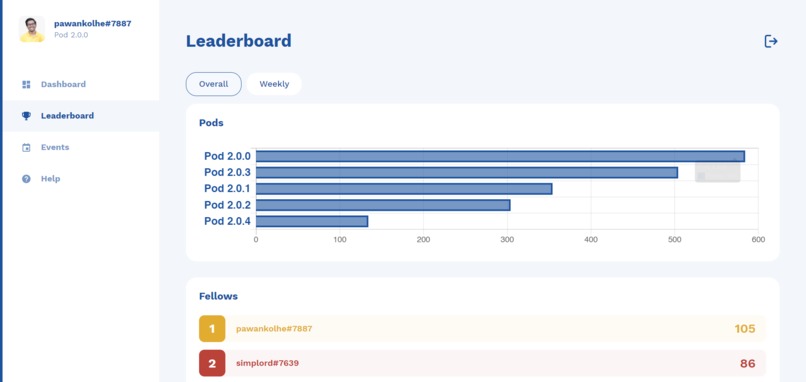Open the Dashboard menu item
Screen dimensions: 806x382
81,84
